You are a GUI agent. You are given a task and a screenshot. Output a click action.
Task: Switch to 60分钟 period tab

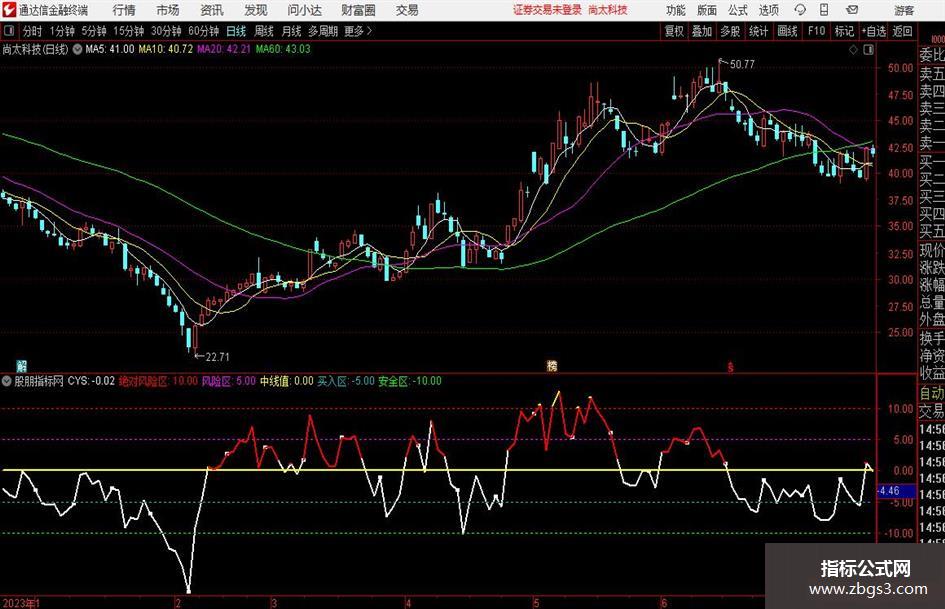point(204,31)
